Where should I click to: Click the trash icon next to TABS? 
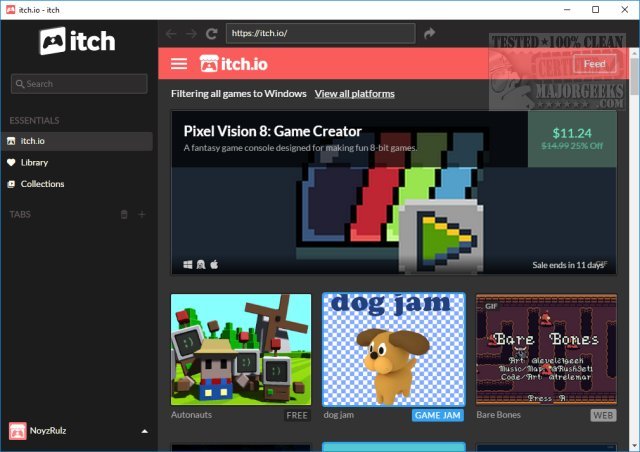pos(124,214)
